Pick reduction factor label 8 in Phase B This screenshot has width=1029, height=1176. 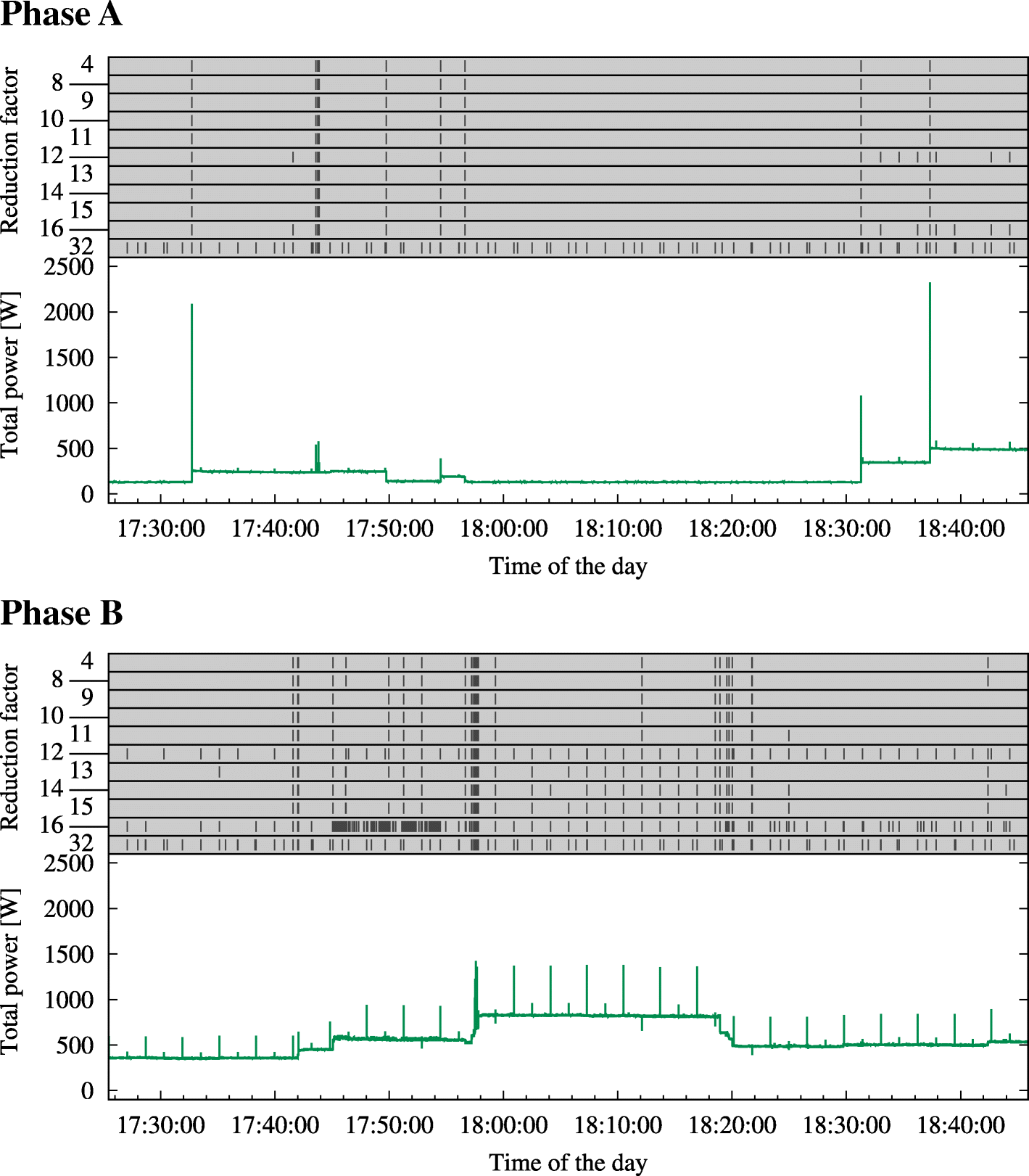point(57,679)
